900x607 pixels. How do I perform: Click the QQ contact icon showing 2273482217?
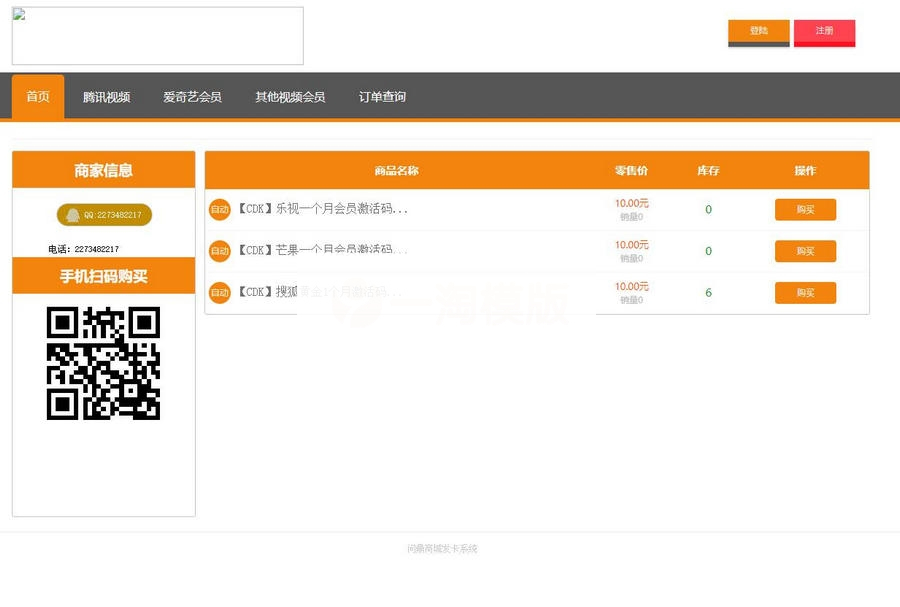(x=103, y=214)
